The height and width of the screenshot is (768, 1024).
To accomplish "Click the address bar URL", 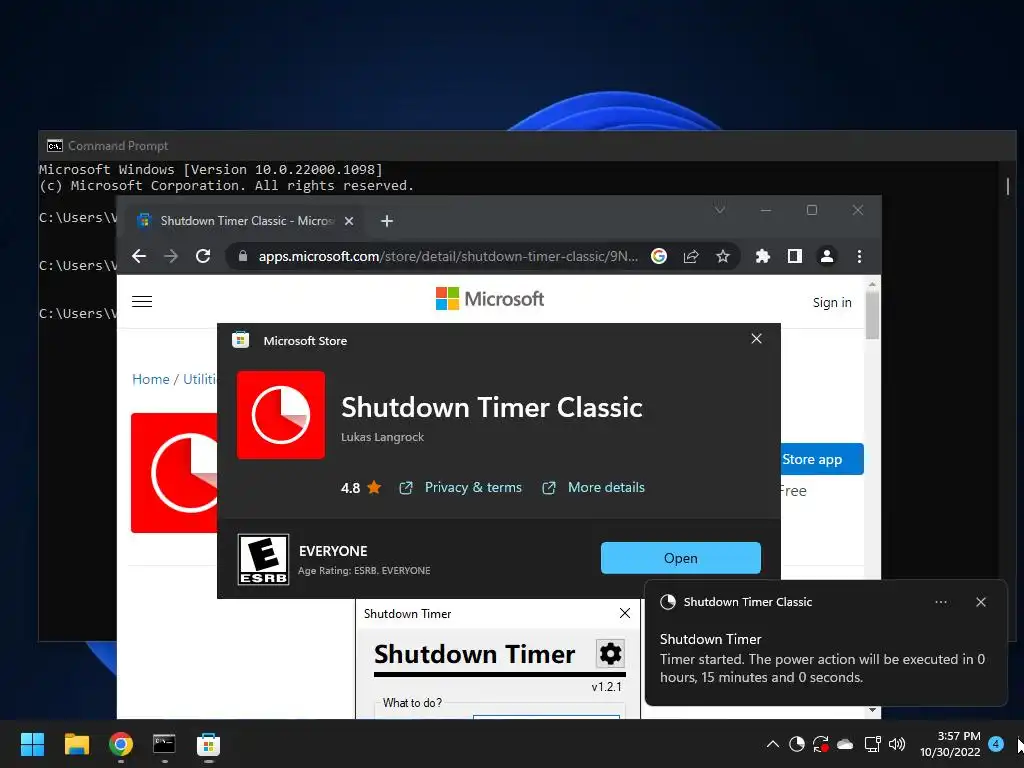I will [x=448, y=256].
